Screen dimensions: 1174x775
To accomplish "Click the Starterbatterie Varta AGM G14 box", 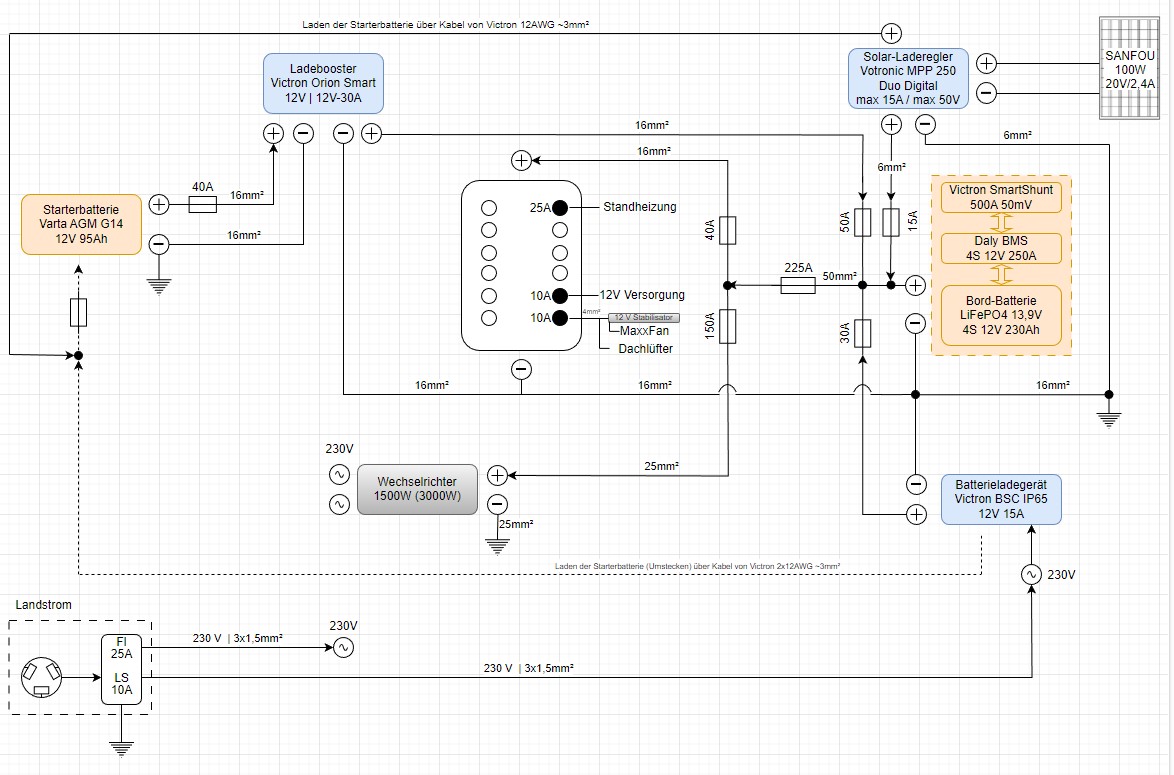I will click(x=81, y=224).
